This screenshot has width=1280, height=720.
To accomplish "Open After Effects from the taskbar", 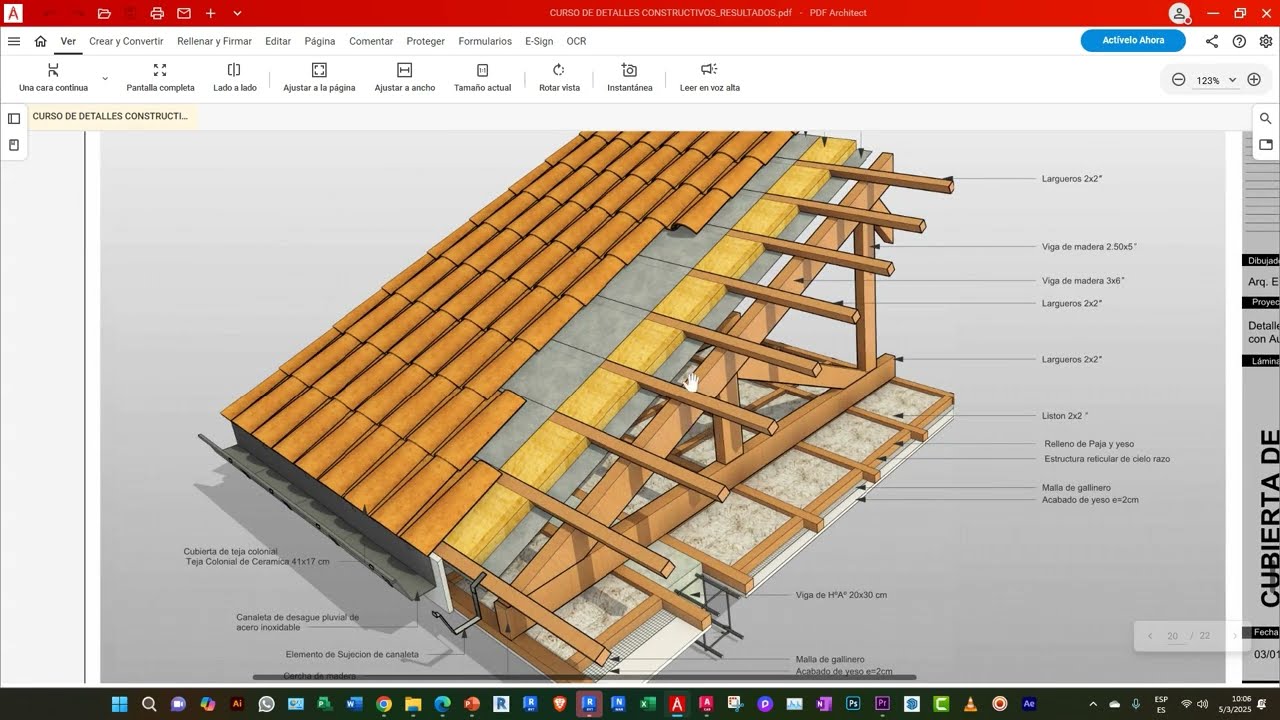I will [1029, 704].
